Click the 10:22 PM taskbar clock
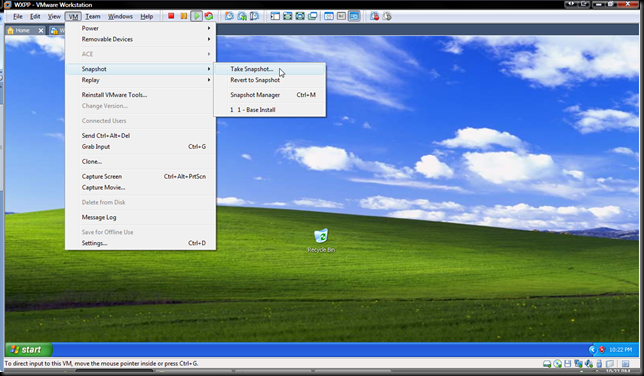 620,350
